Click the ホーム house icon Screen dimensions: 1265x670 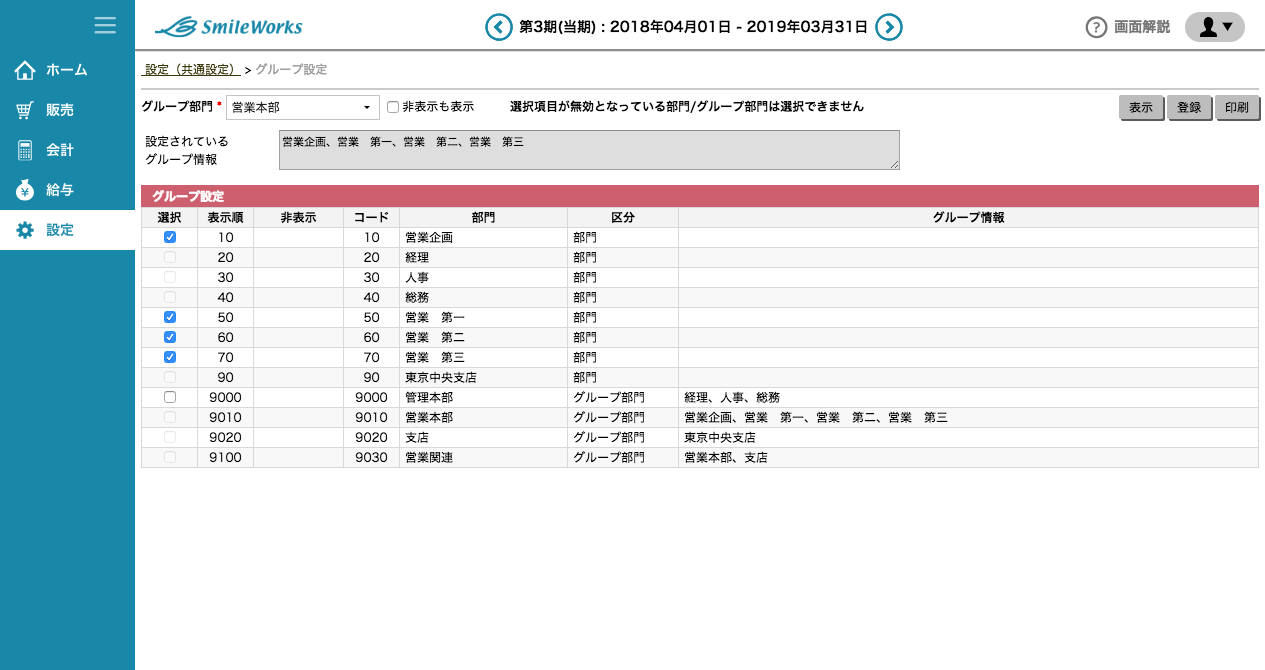point(25,70)
